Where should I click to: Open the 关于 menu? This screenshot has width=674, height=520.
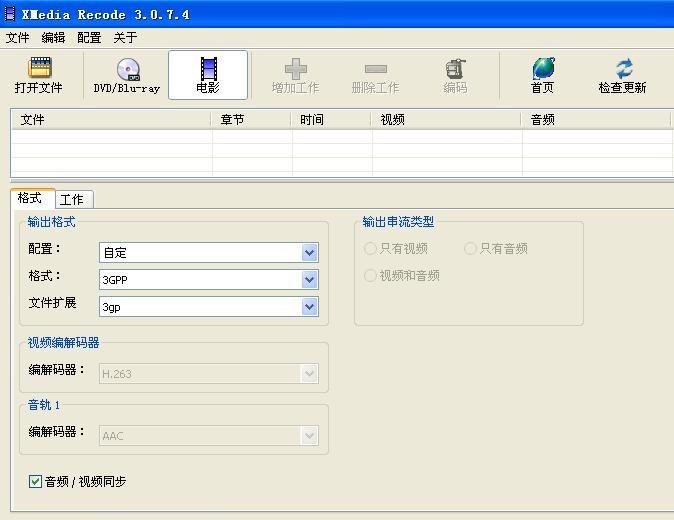(x=125, y=38)
